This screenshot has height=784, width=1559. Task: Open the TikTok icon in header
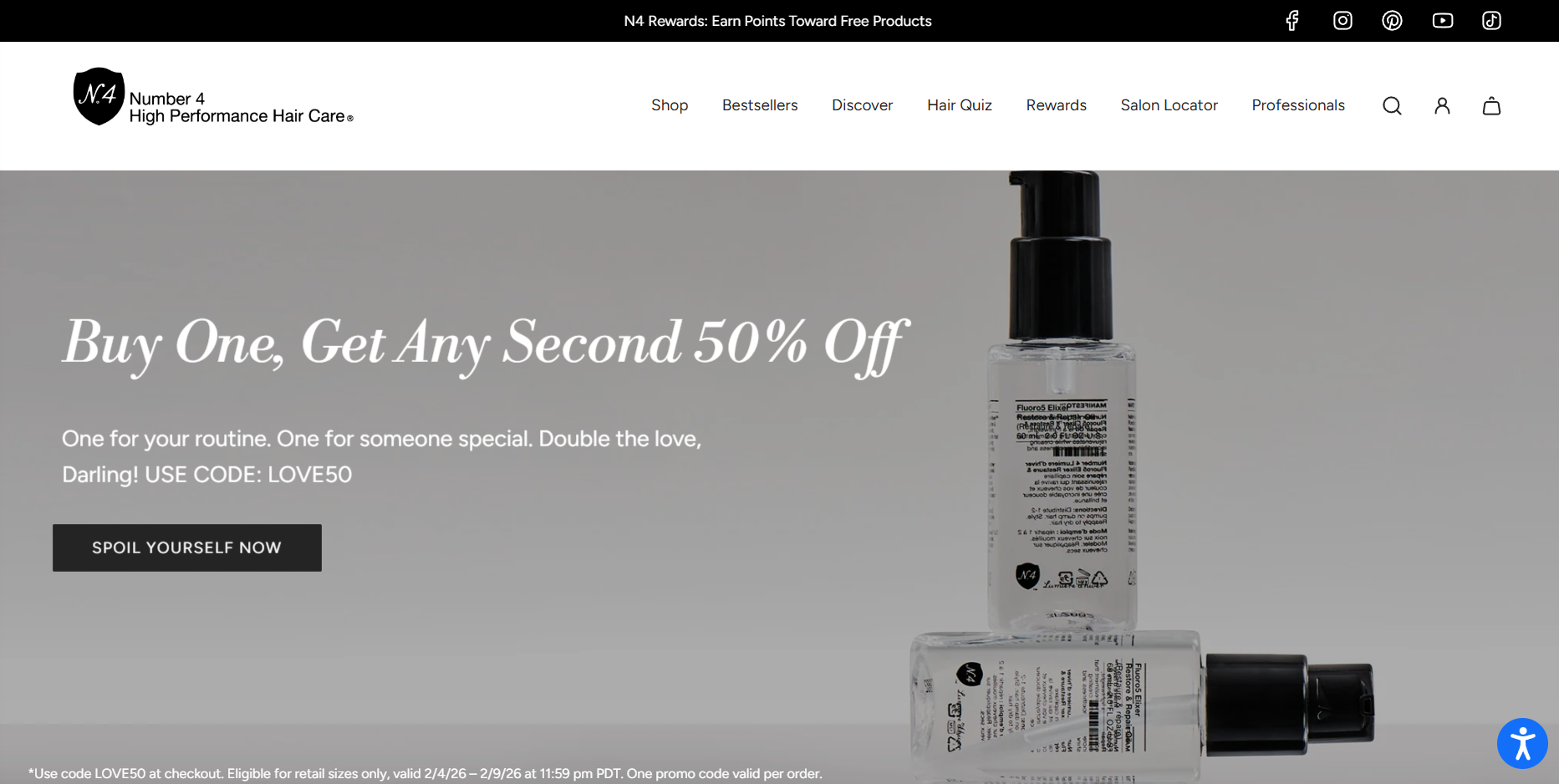tap(1492, 21)
